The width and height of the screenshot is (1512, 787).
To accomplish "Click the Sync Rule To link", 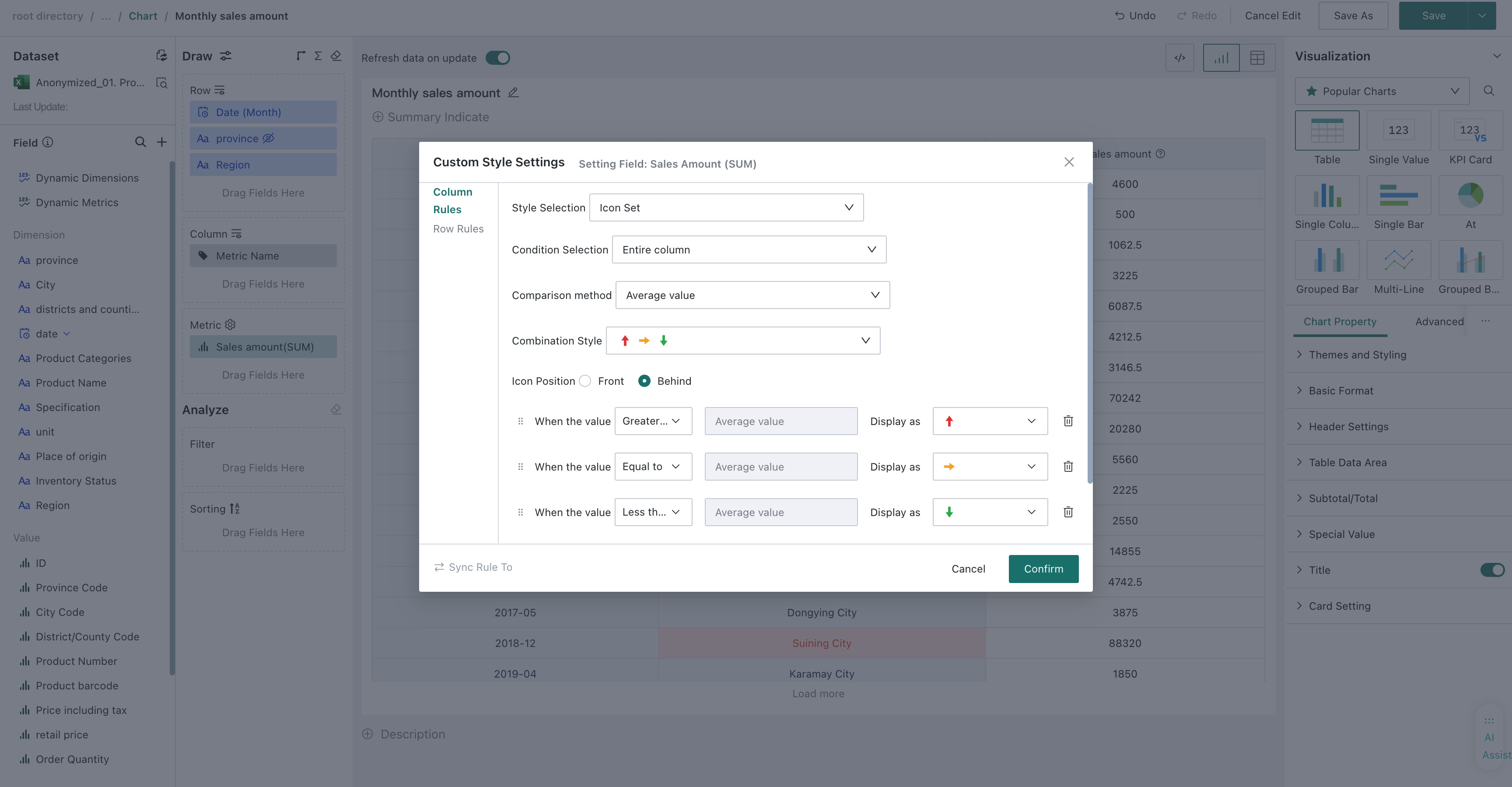I will click(x=473, y=567).
